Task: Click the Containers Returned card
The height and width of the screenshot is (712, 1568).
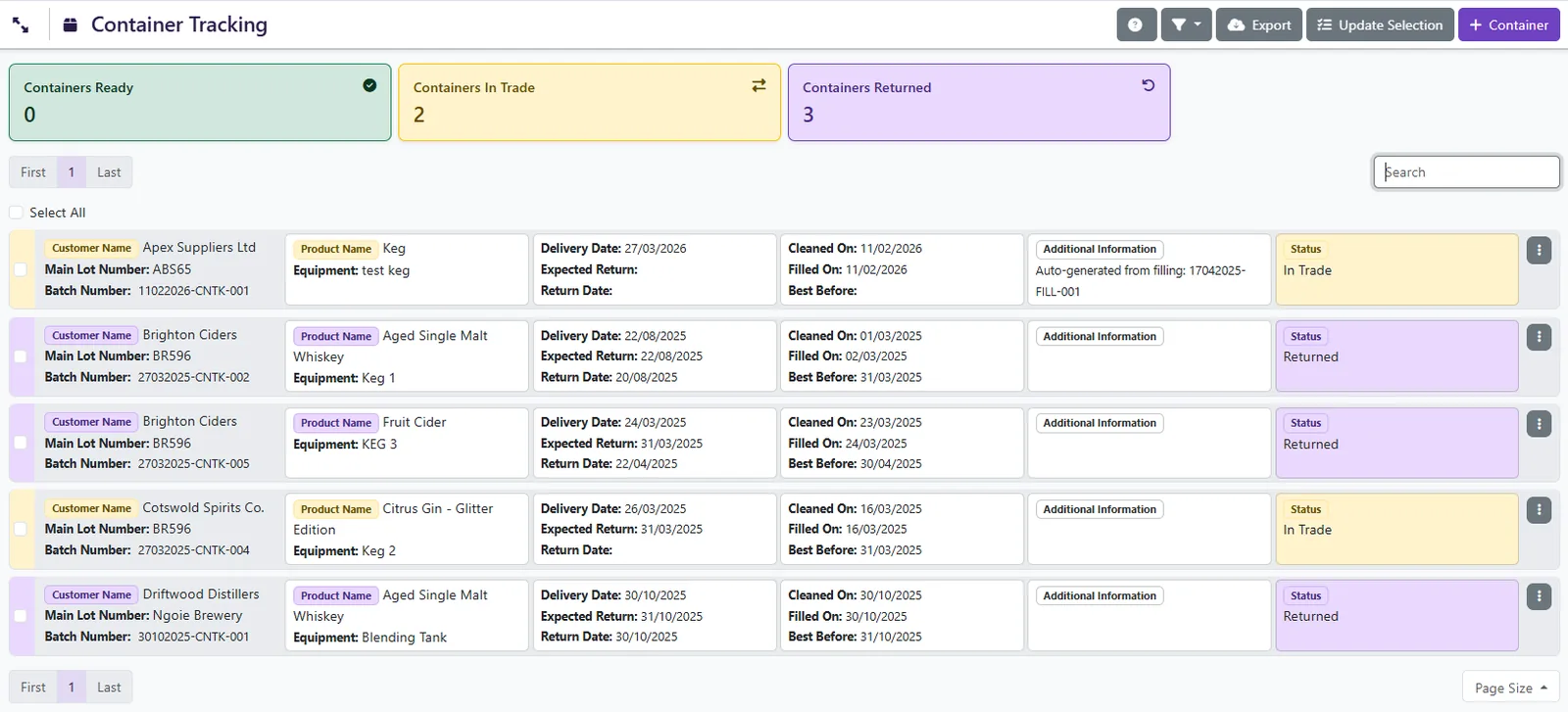Action: click(979, 103)
